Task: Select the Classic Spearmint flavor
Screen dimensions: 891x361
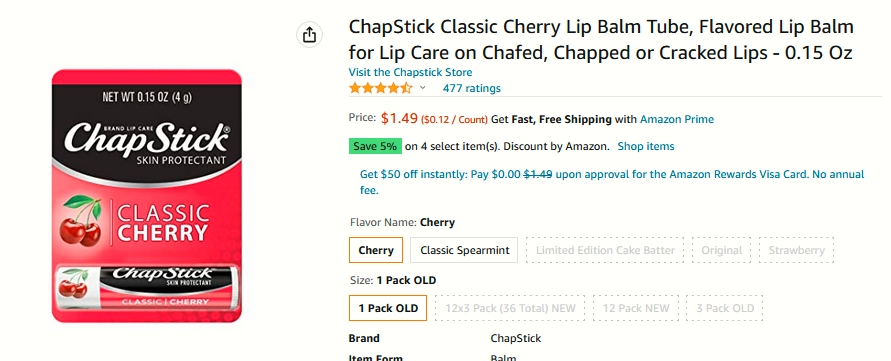Action: pyautogui.click(x=464, y=250)
